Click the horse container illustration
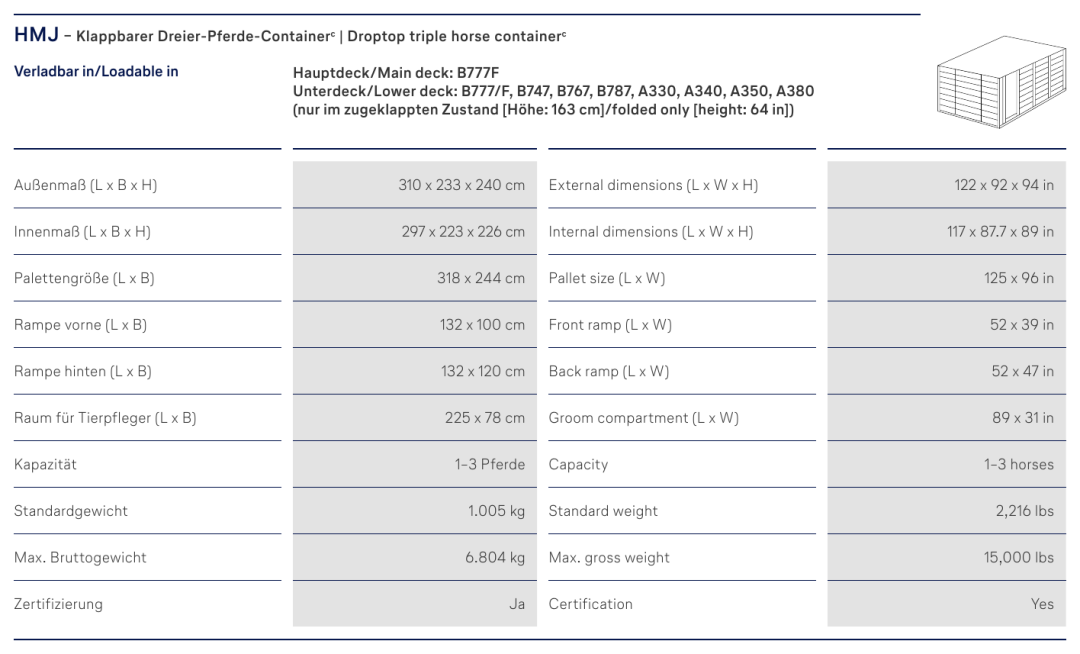The image size is (1080, 654). pyautogui.click(x=1001, y=82)
